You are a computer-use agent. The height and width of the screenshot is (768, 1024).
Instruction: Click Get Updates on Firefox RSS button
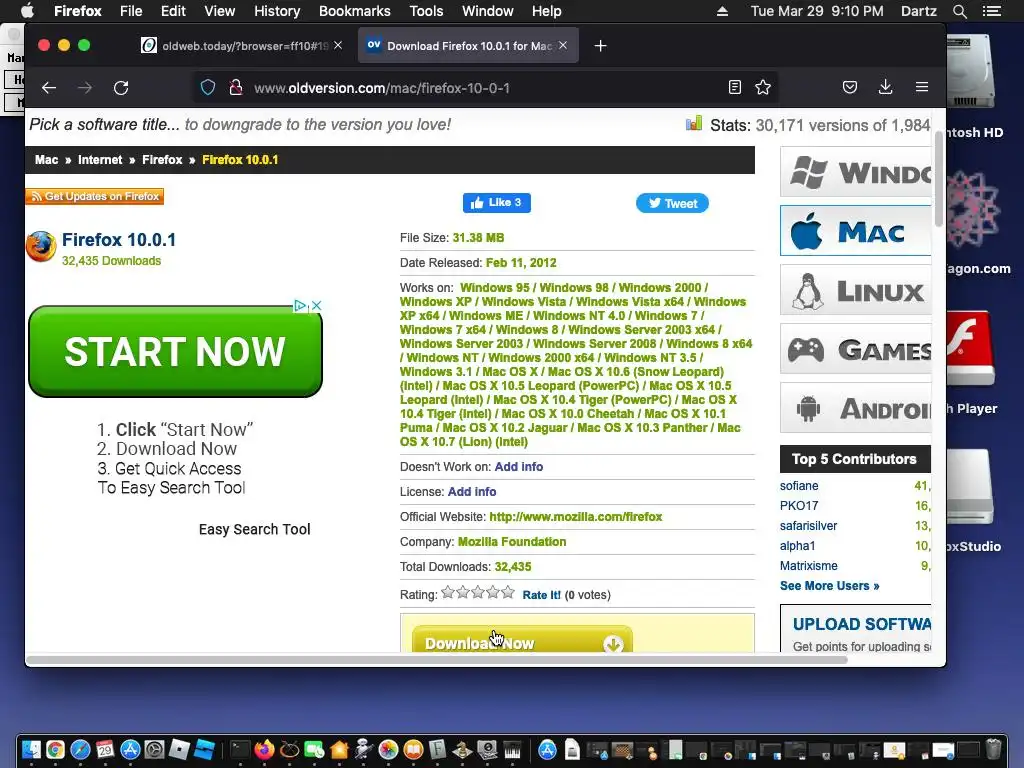[95, 196]
